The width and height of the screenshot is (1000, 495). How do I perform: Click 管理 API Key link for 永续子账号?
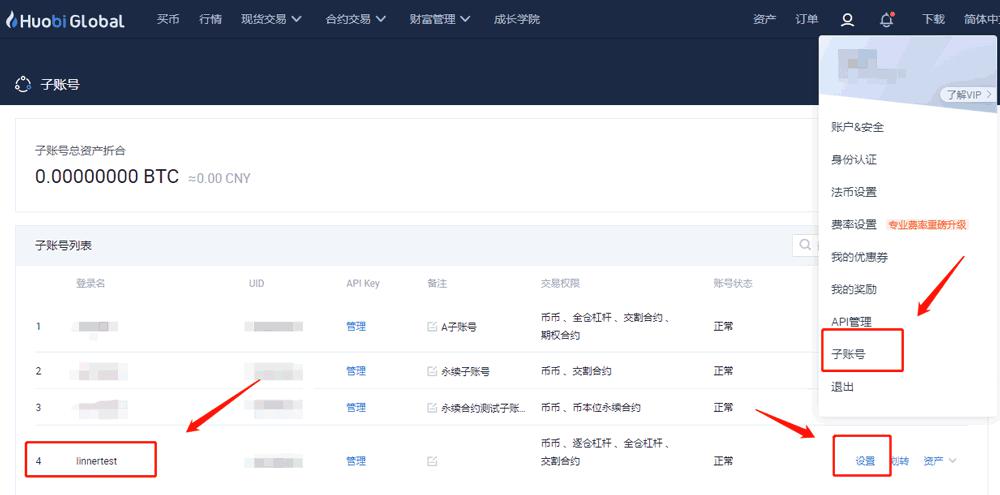point(356,371)
